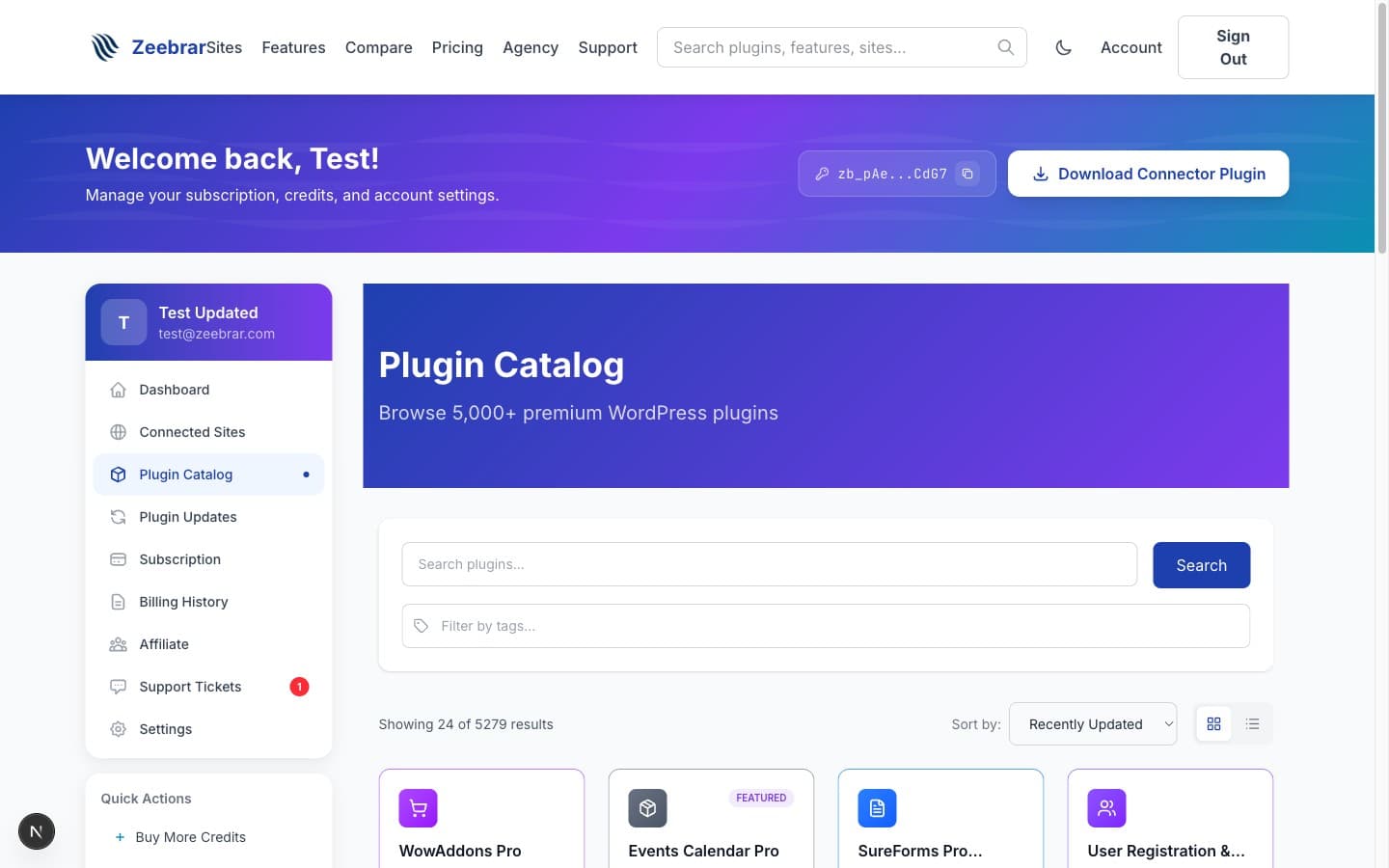Click the Quick Actions heading

coord(146,799)
